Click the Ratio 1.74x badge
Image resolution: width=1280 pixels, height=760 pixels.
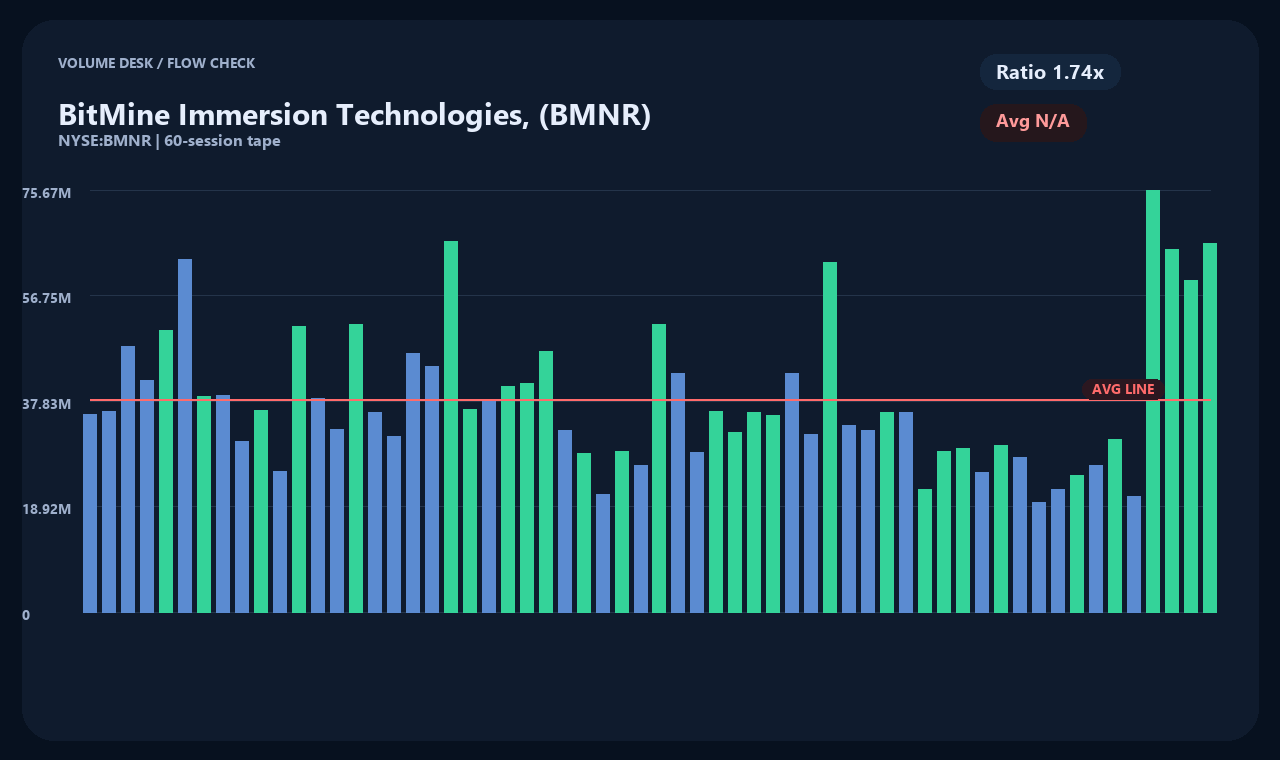(x=1050, y=72)
